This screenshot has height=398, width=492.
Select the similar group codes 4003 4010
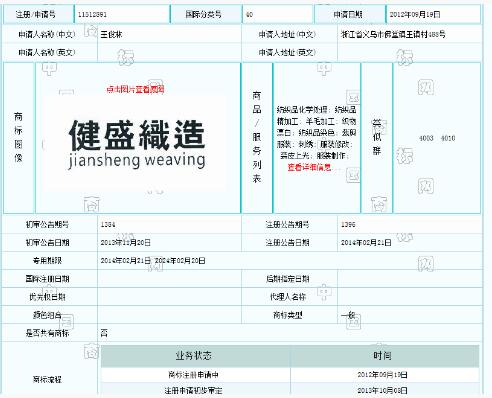tap(437, 138)
